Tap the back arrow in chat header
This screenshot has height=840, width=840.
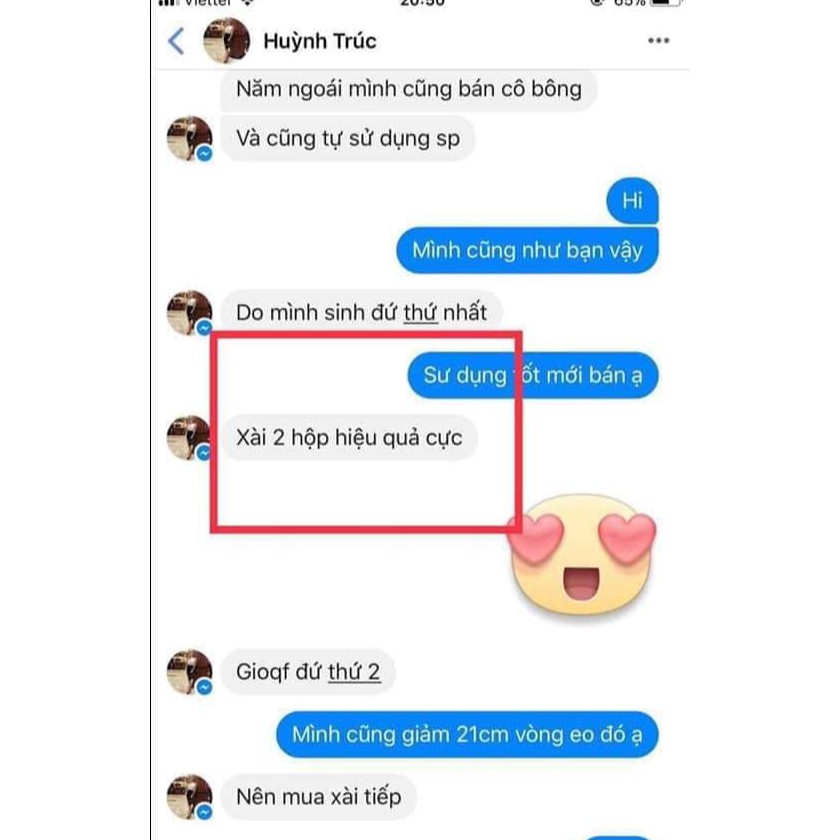pos(176,41)
